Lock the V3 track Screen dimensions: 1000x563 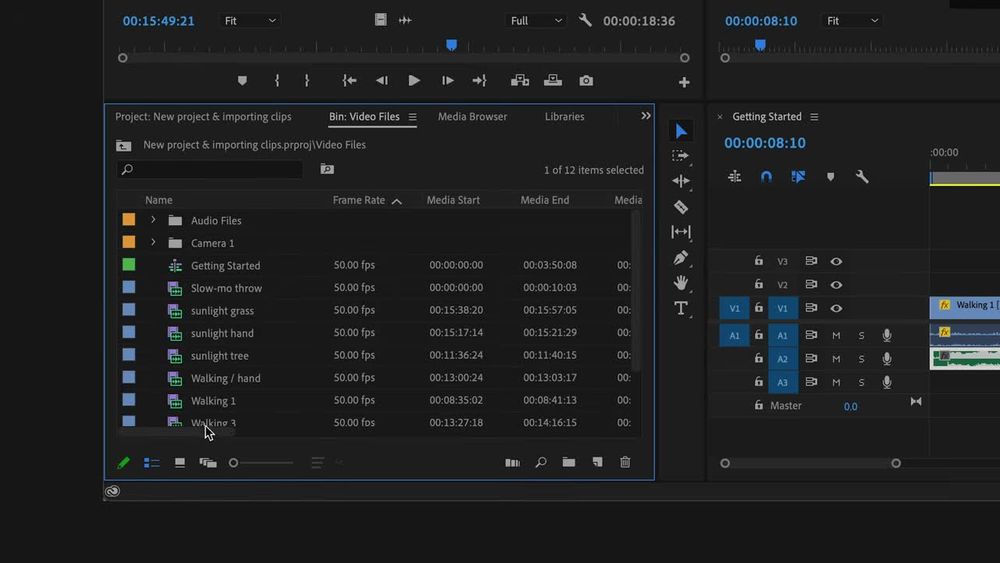coord(758,260)
